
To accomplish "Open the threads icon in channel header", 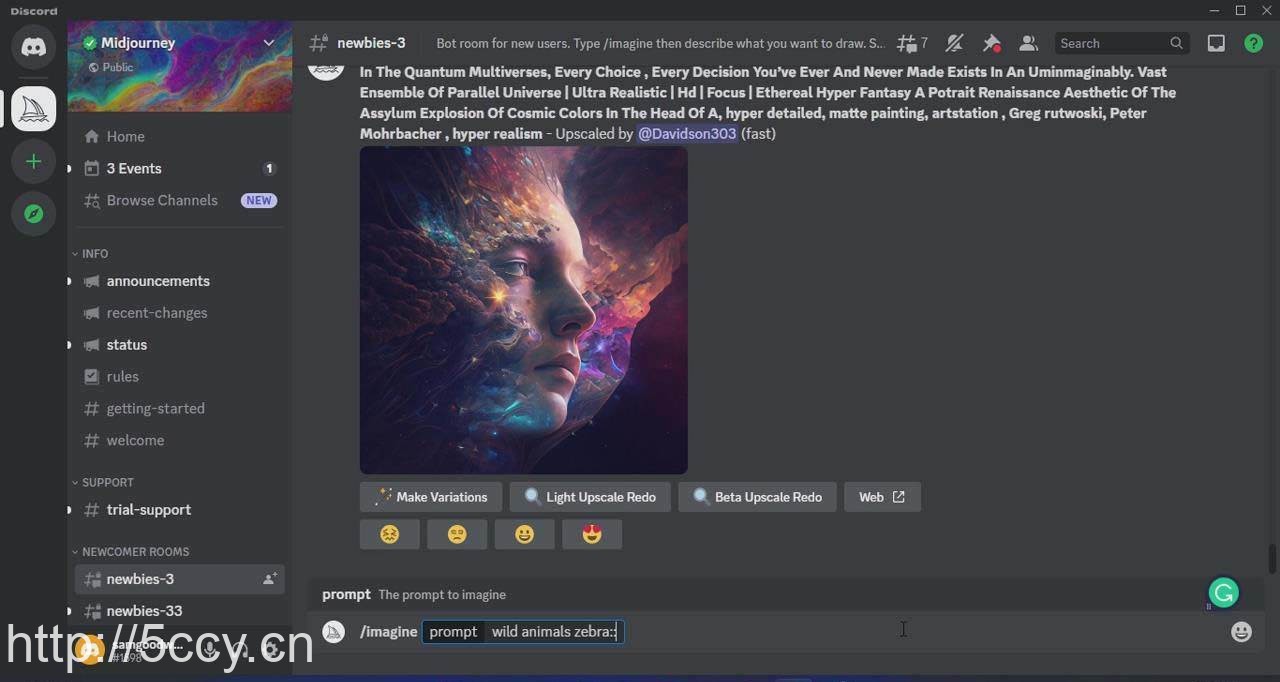I will click(911, 43).
